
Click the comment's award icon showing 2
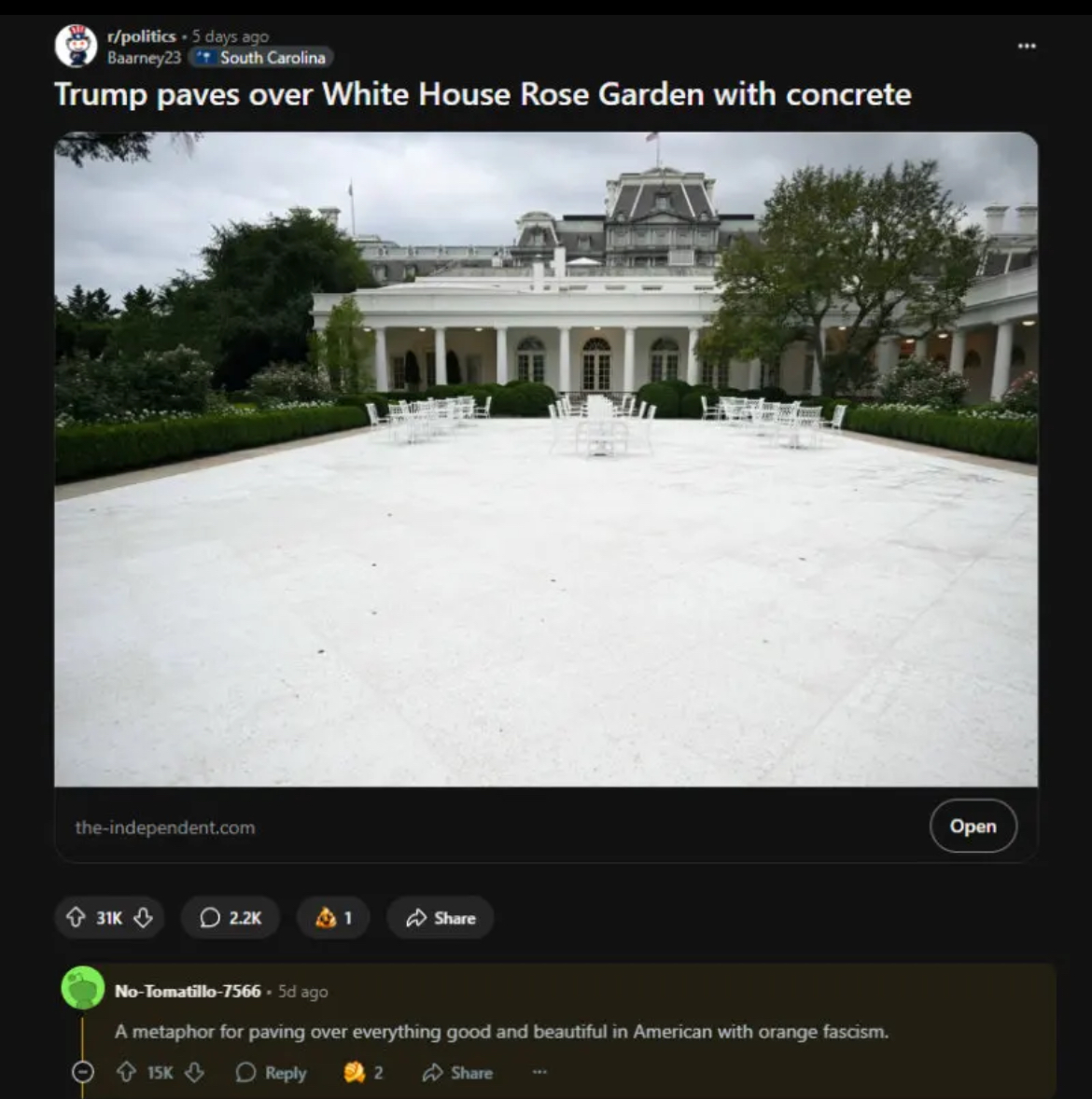point(363,1072)
